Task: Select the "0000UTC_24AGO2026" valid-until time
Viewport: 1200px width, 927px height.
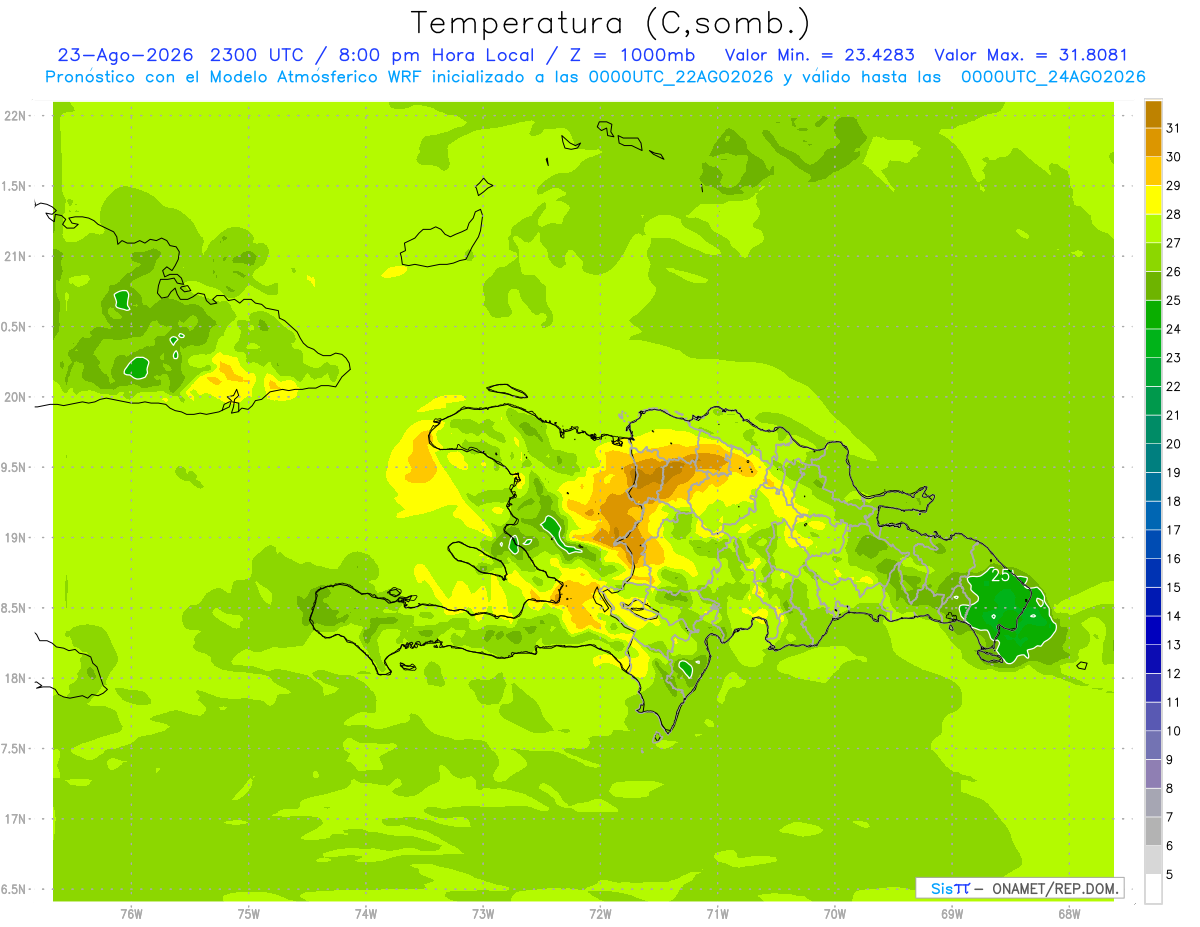Action: [1053, 77]
